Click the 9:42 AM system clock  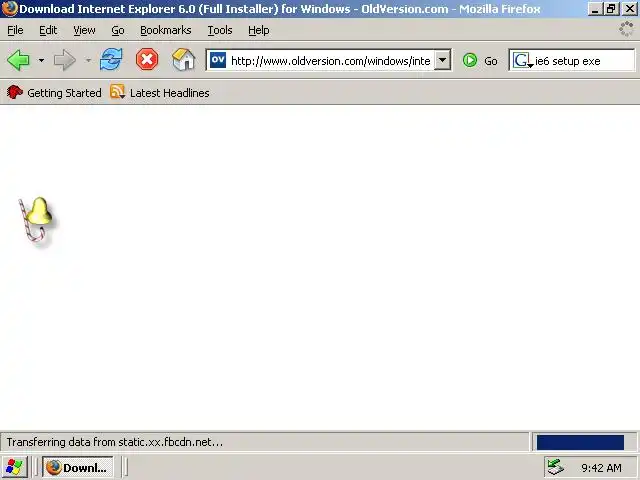(601, 468)
